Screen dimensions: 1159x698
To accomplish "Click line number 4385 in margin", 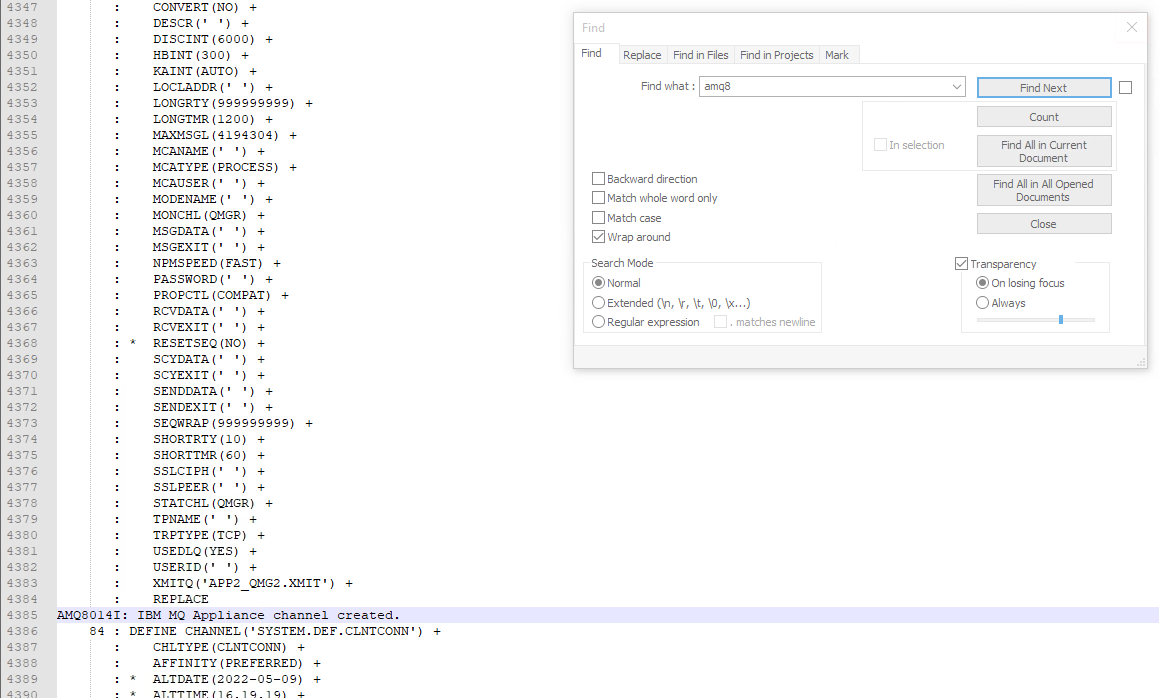I will [x=22, y=615].
